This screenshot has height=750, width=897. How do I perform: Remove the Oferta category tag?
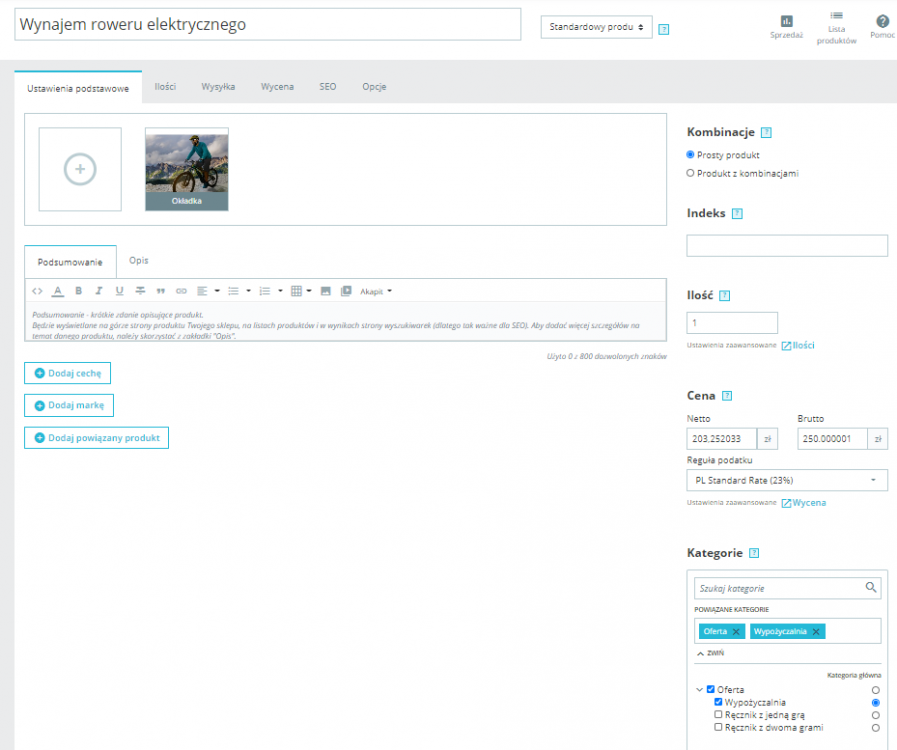click(736, 632)
